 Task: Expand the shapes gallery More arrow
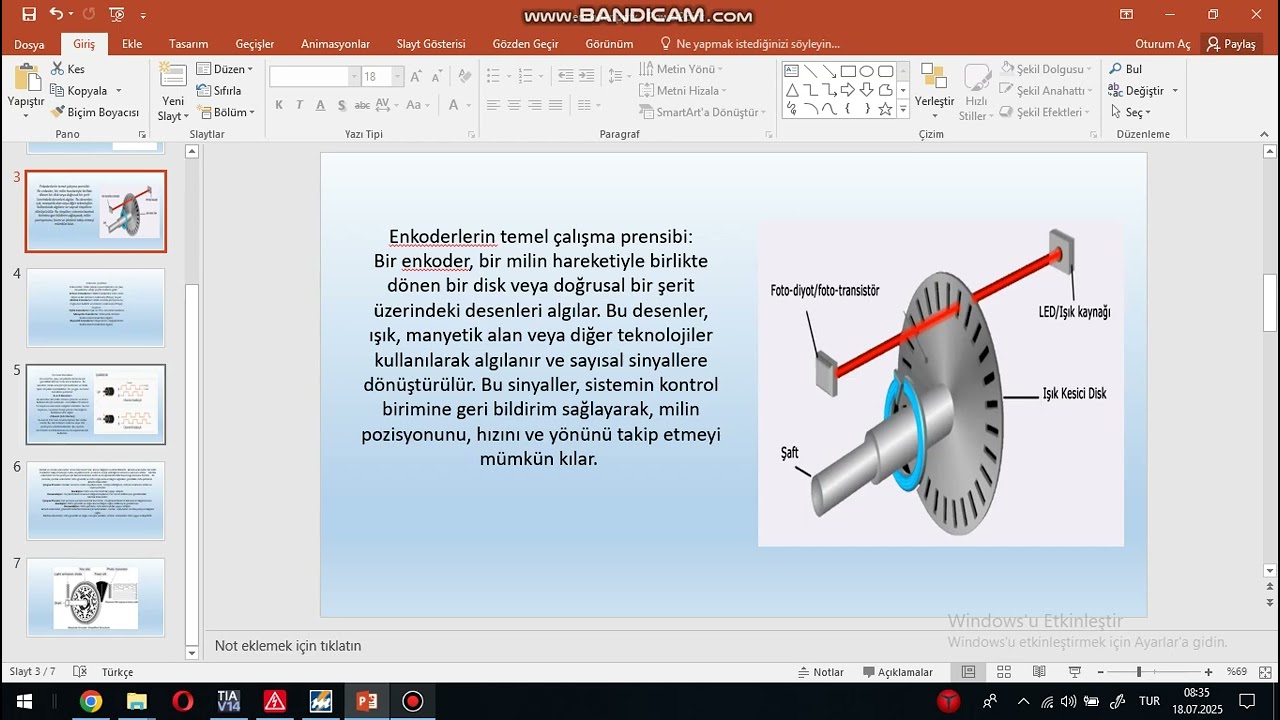(x=903, y=110)
